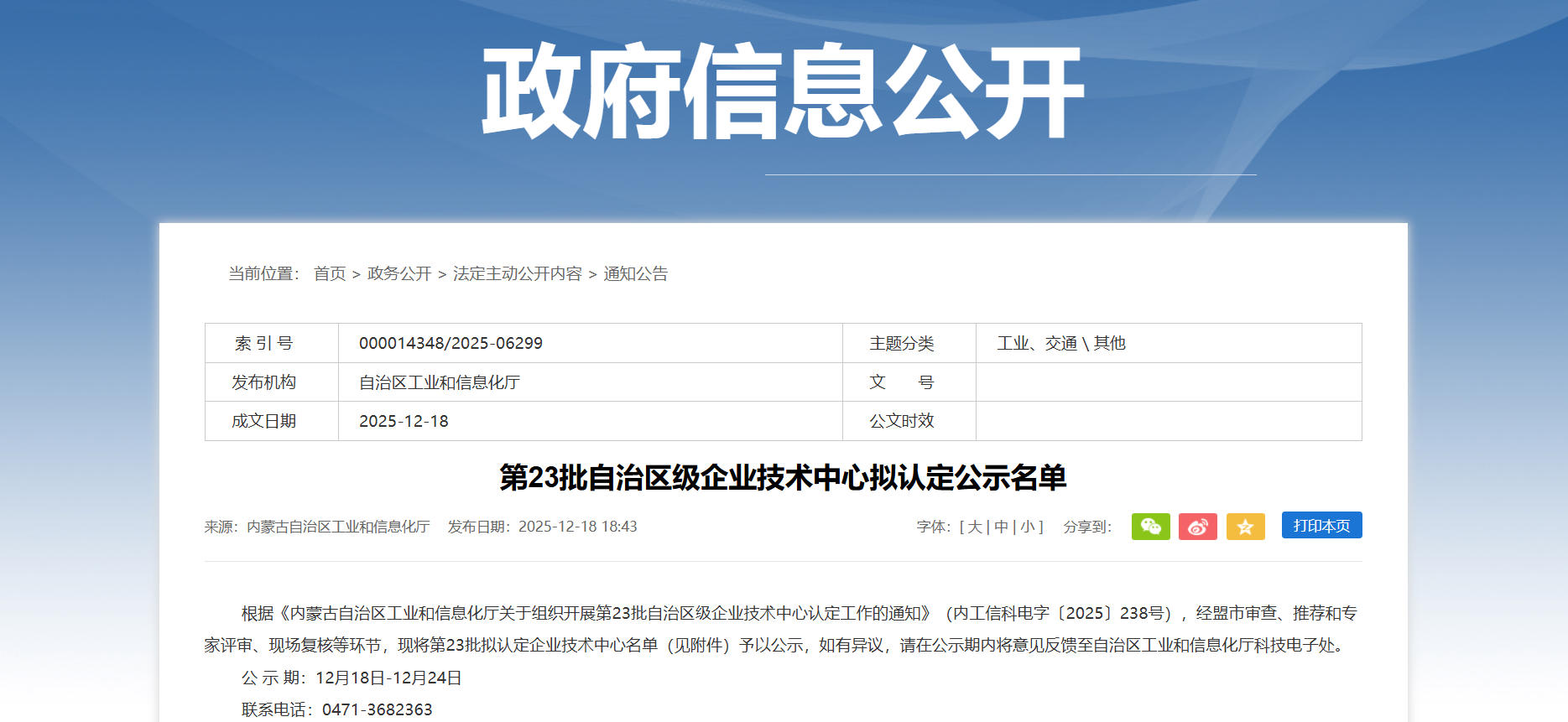Screen dimensions: 1568x722
Task: Click the 成文日期 value 2025-12-18
Action: click(404, 421)
